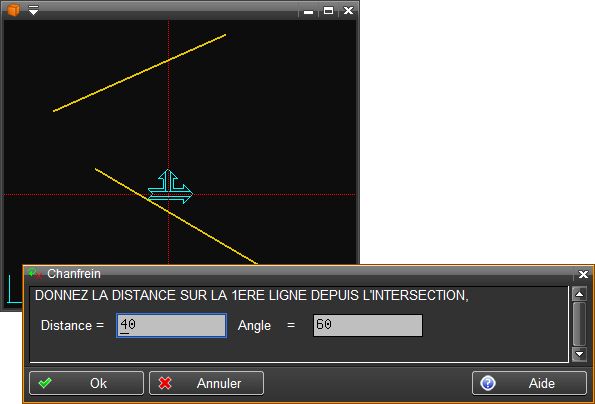Click the blue question mark icon
The width and height of the screenshot is (595, 404).
click(x=488, y=383)
